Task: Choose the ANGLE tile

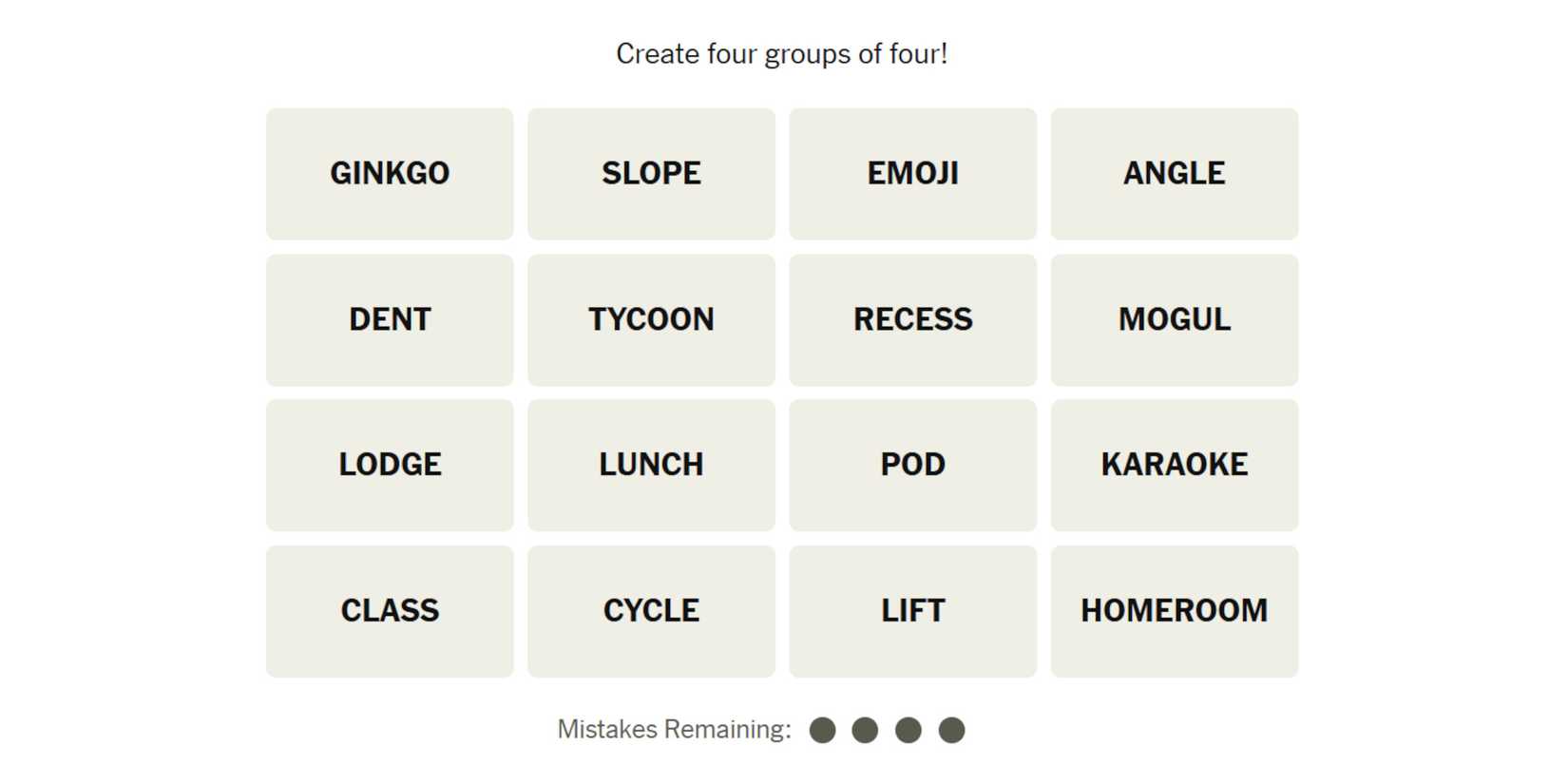Action: 1174,173
